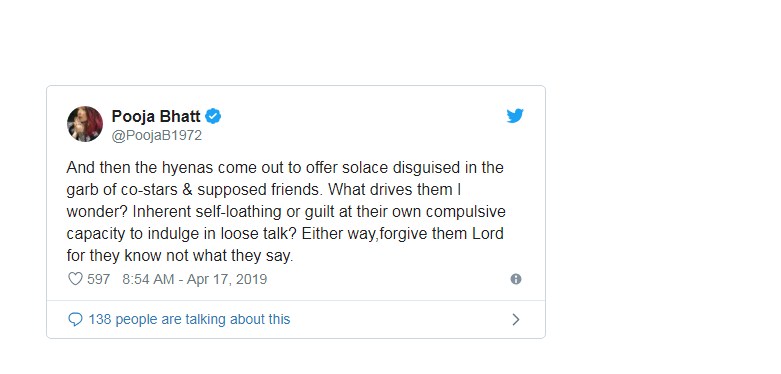Click the 8:54 AM - Apr 17, 2019 timestamp
The width and height of the screenshot is (781, 374).
click(x=195, y=279)
